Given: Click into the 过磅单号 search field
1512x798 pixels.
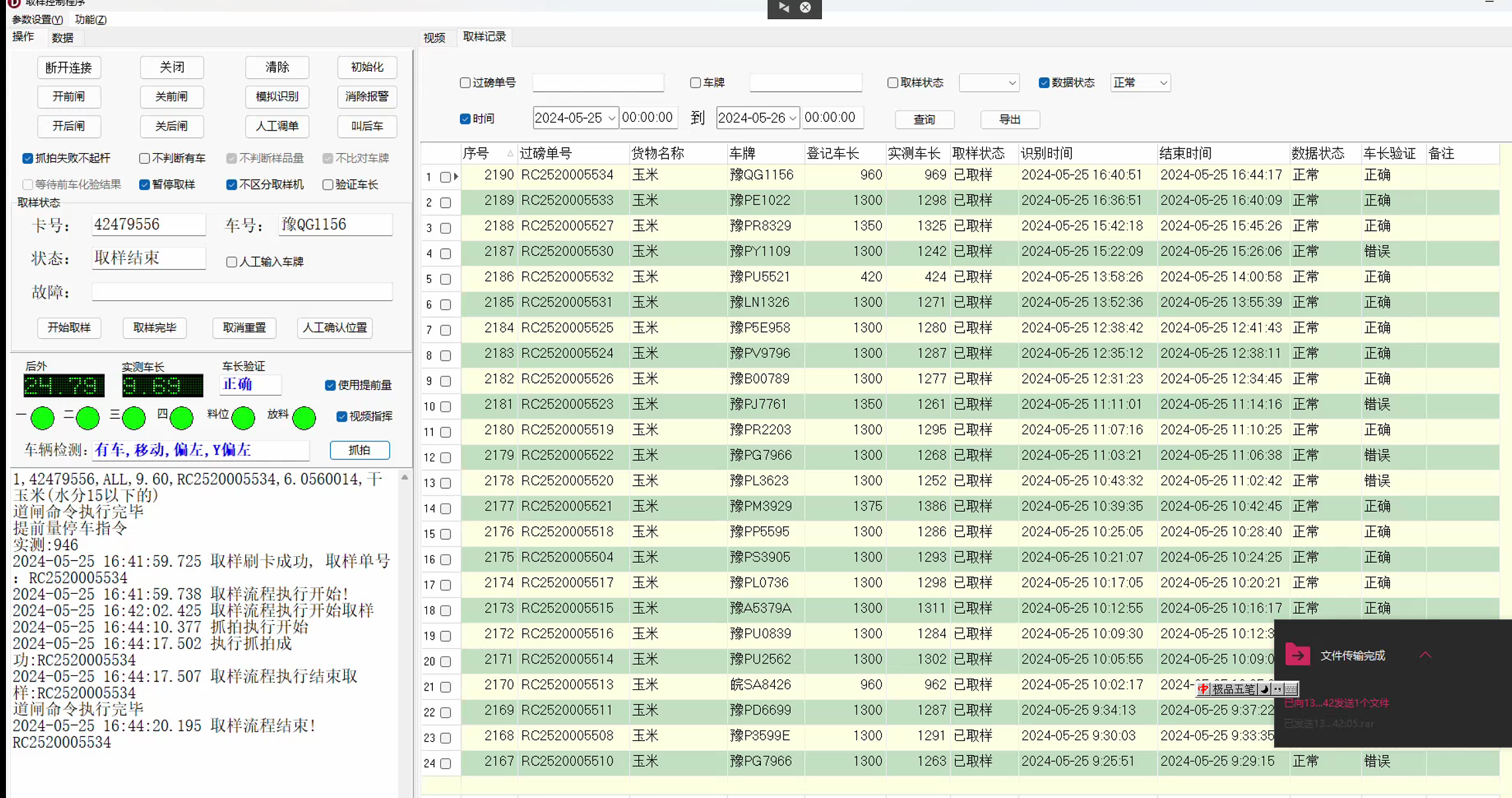Looking at the screenshot, I should coord(599,83).
